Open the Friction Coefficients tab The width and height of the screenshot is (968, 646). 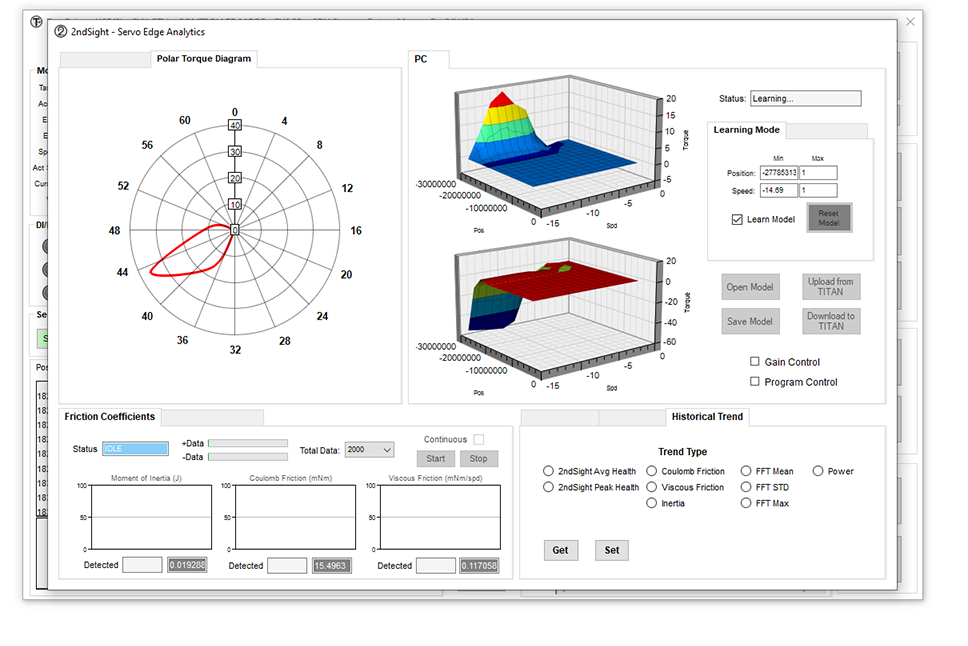[x=110, y=417]
